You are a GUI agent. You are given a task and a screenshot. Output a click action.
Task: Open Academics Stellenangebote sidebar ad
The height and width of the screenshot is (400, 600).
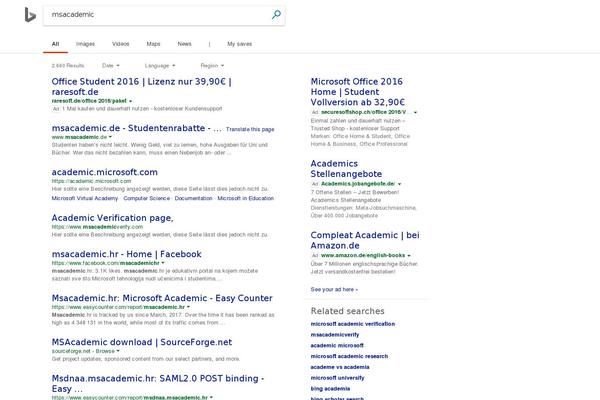tap(346, 169)
